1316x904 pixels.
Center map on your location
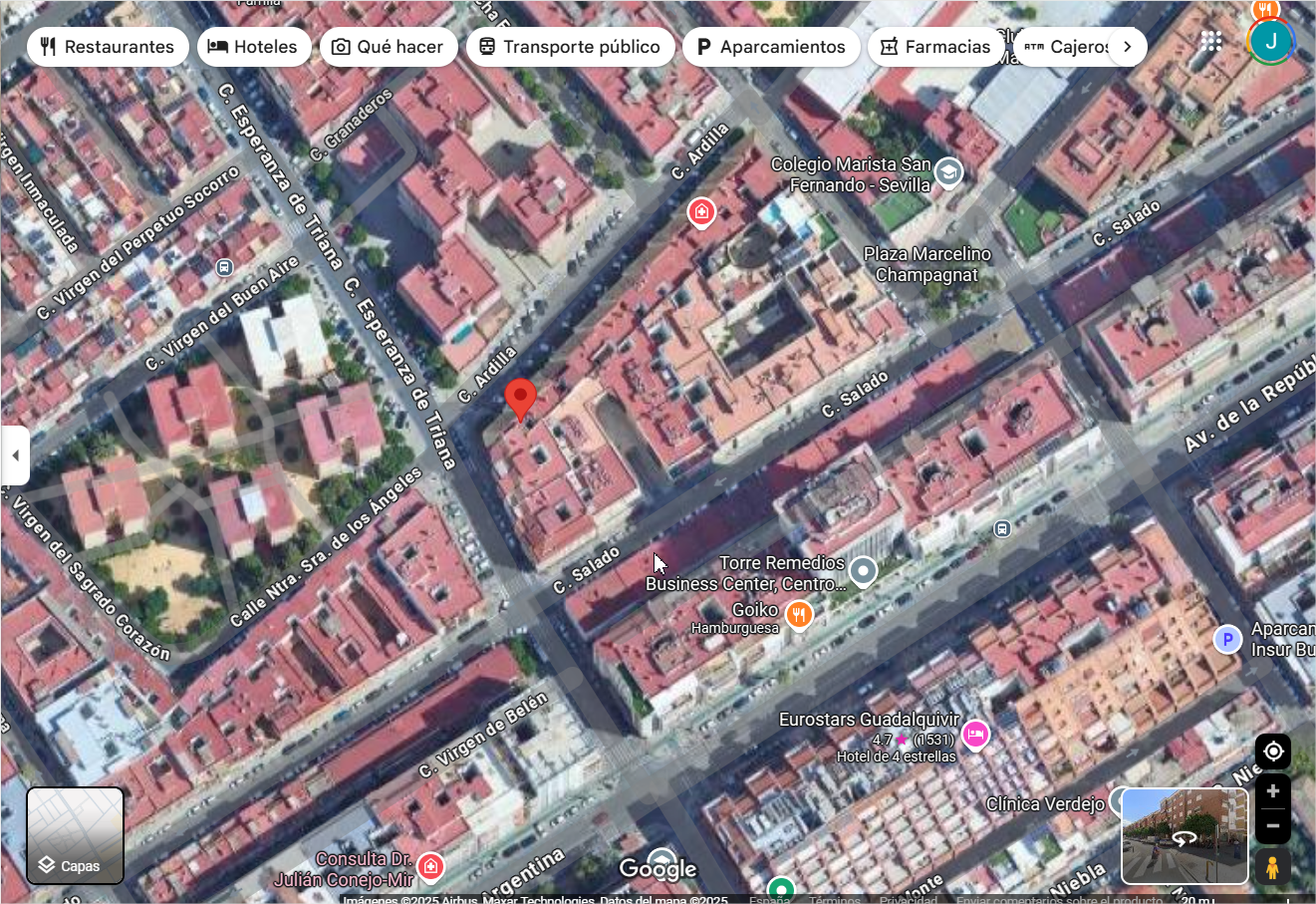tap(1273, 752)
